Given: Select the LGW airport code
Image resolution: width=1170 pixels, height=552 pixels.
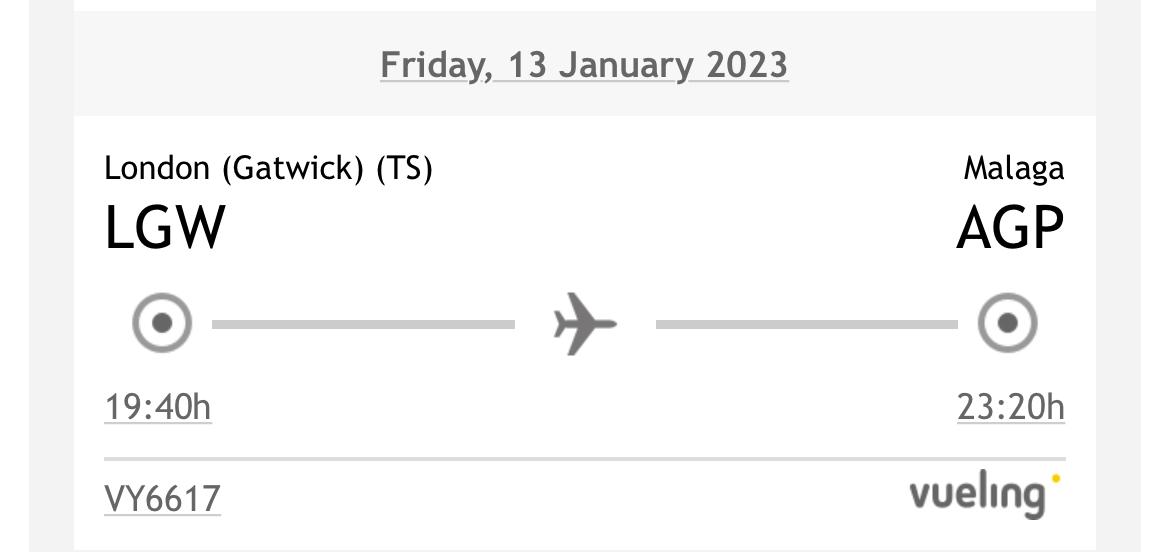Looking at the screenshot, I should tap(165, 228).
